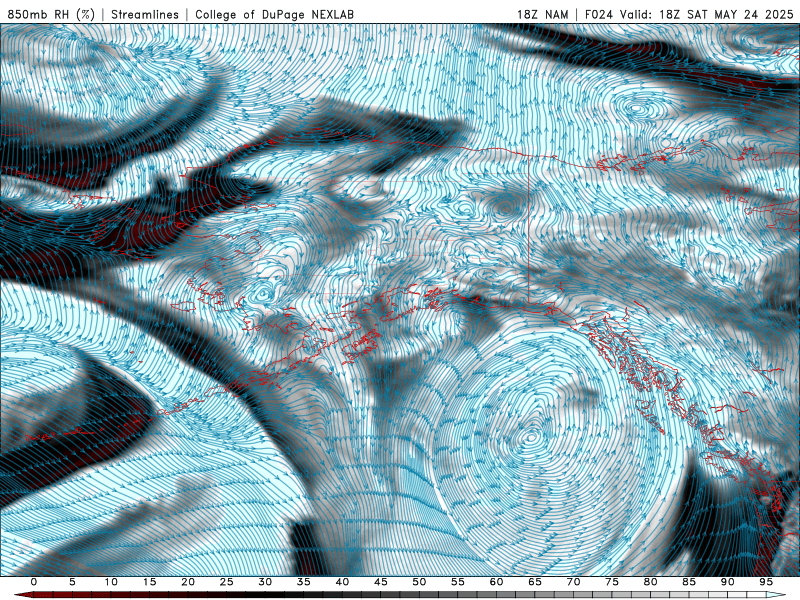Image resolution: width=800 pixels, height=600 pixels.
Task: Click the "70" value on the RH scale
Action: (573, 582)
